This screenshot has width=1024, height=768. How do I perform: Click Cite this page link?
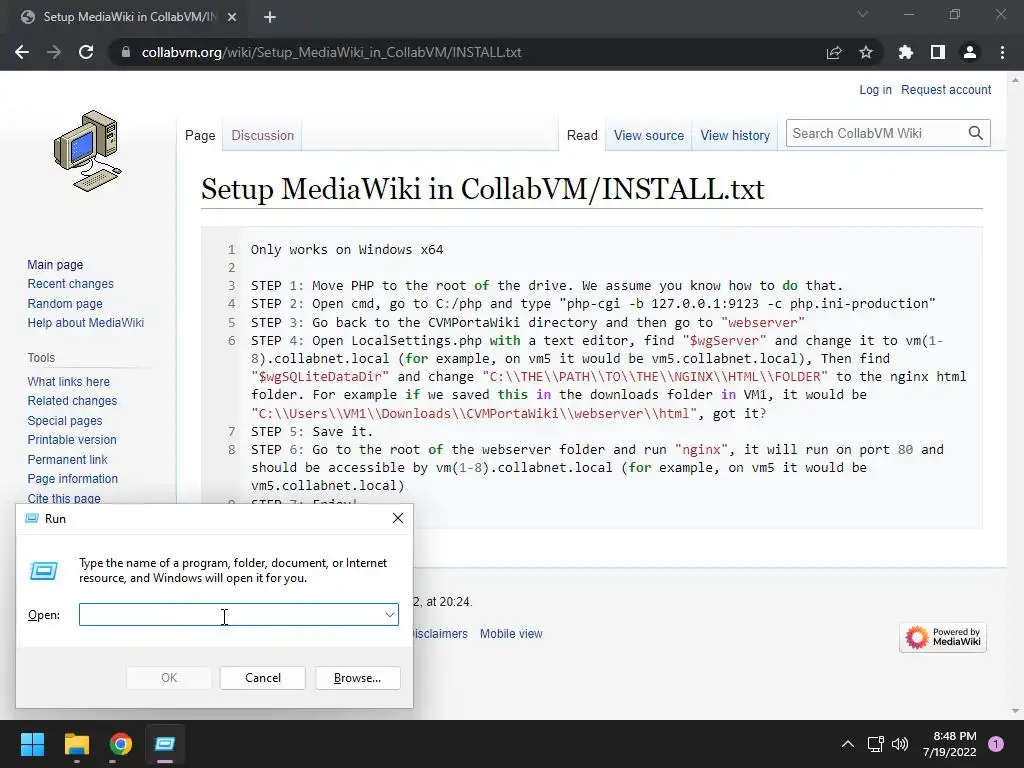pyautogui.click(x=64, y=498)
